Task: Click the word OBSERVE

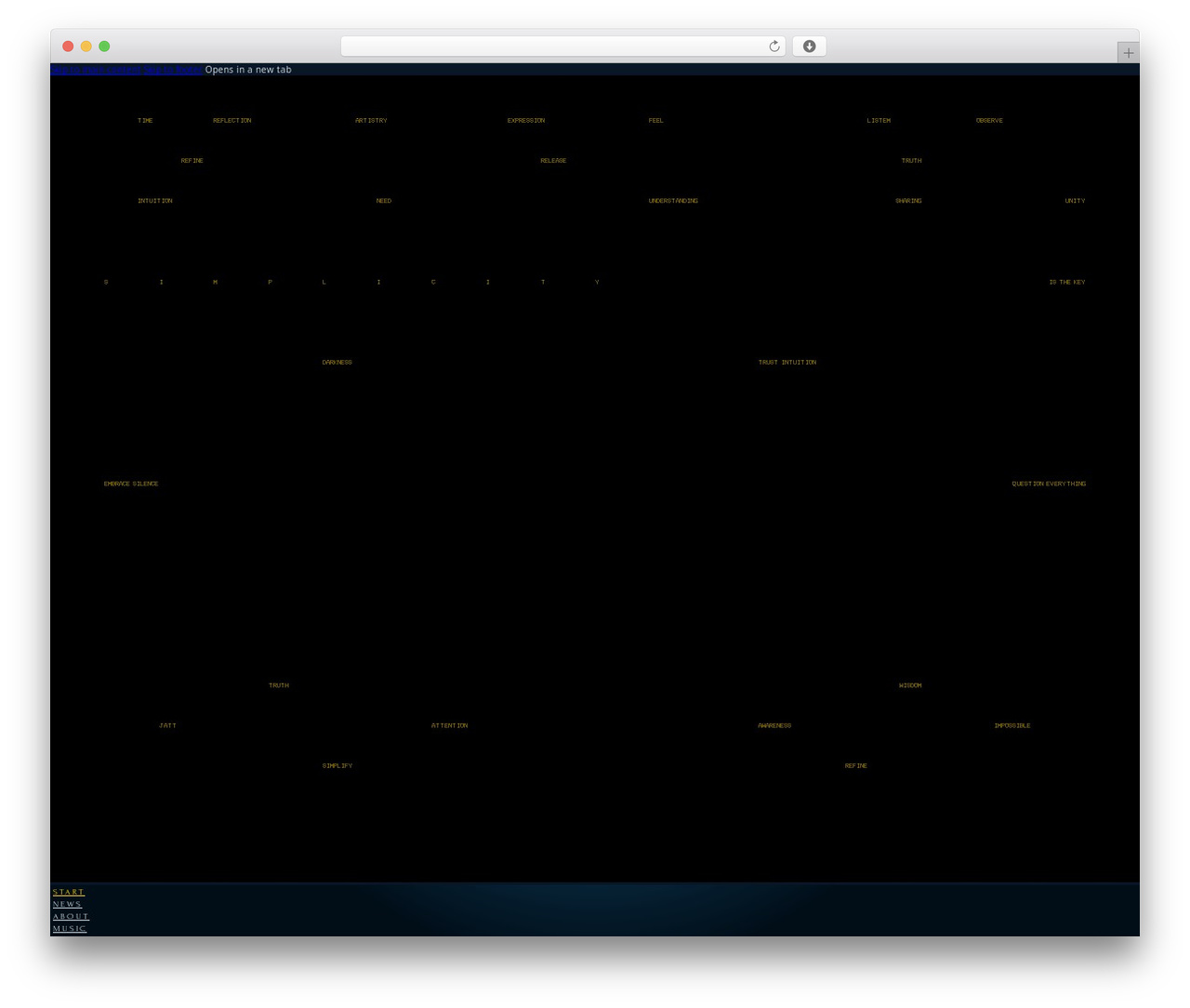Action: point(989,121)
